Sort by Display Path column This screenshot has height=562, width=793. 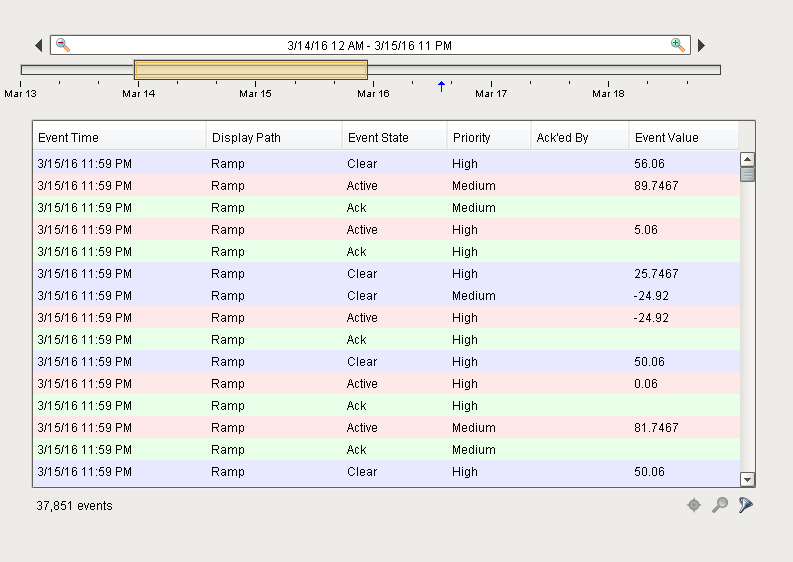[x=274, y=138]
